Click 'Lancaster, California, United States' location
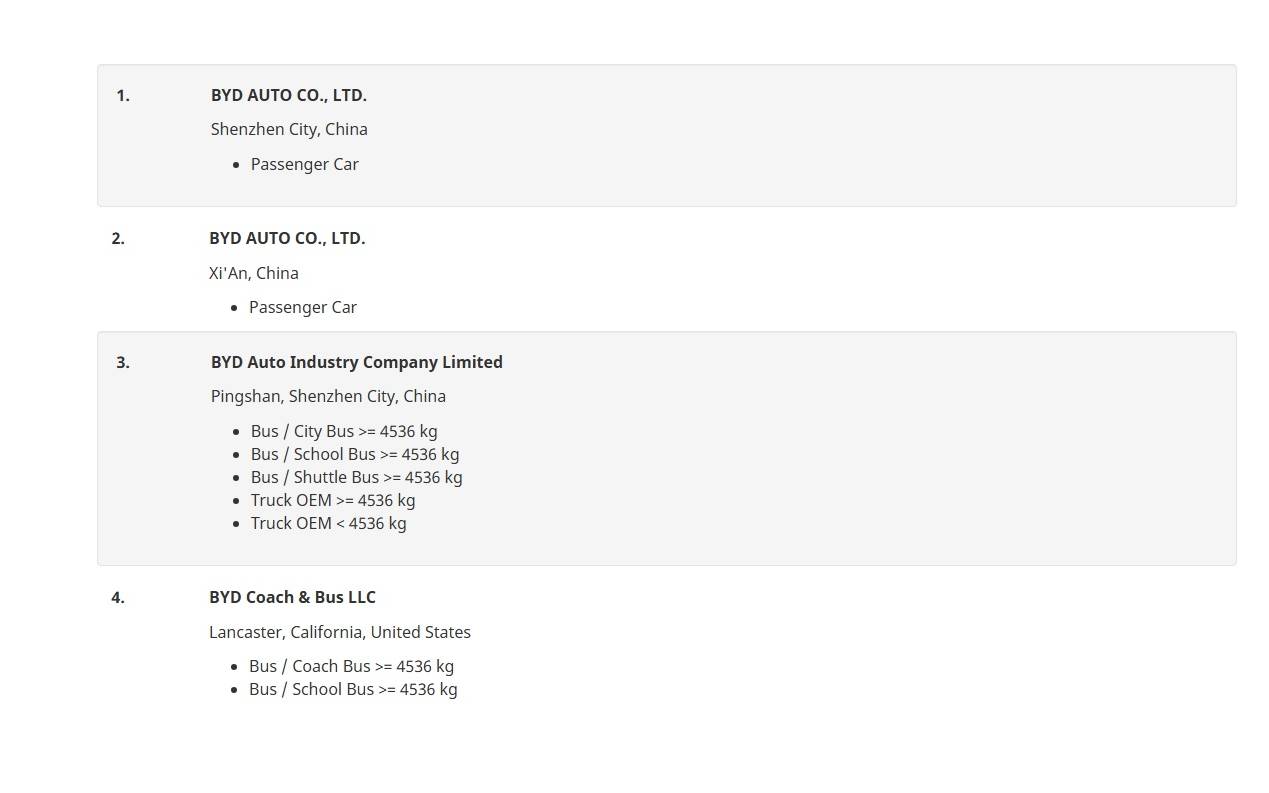1269x793 pixels. click(339, 632)
